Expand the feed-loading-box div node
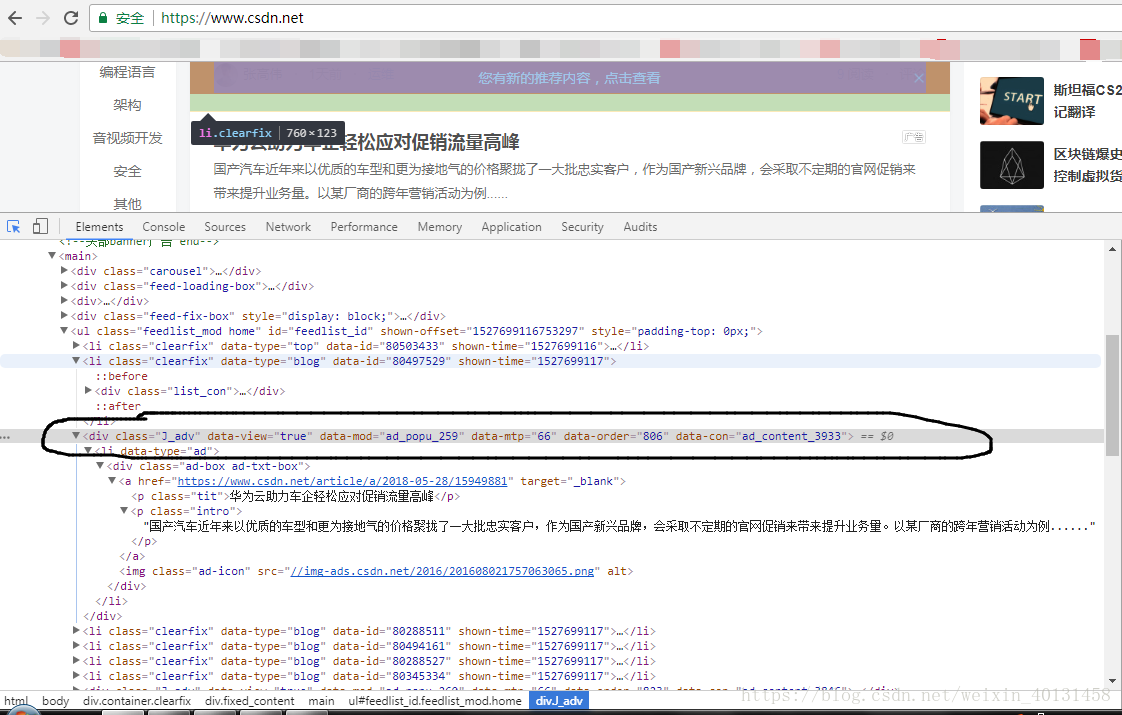The image size is (1122, 715). coord(64,286)
